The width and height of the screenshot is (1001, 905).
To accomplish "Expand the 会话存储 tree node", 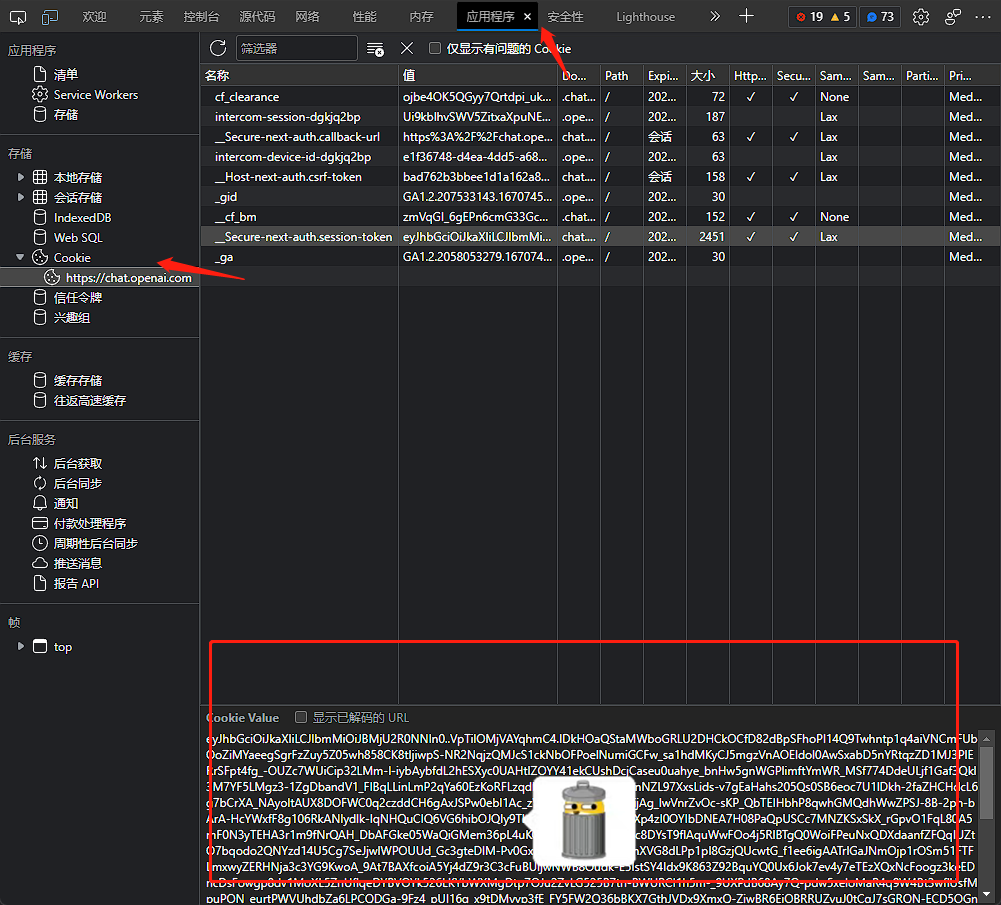I will [x=21, y=197].
